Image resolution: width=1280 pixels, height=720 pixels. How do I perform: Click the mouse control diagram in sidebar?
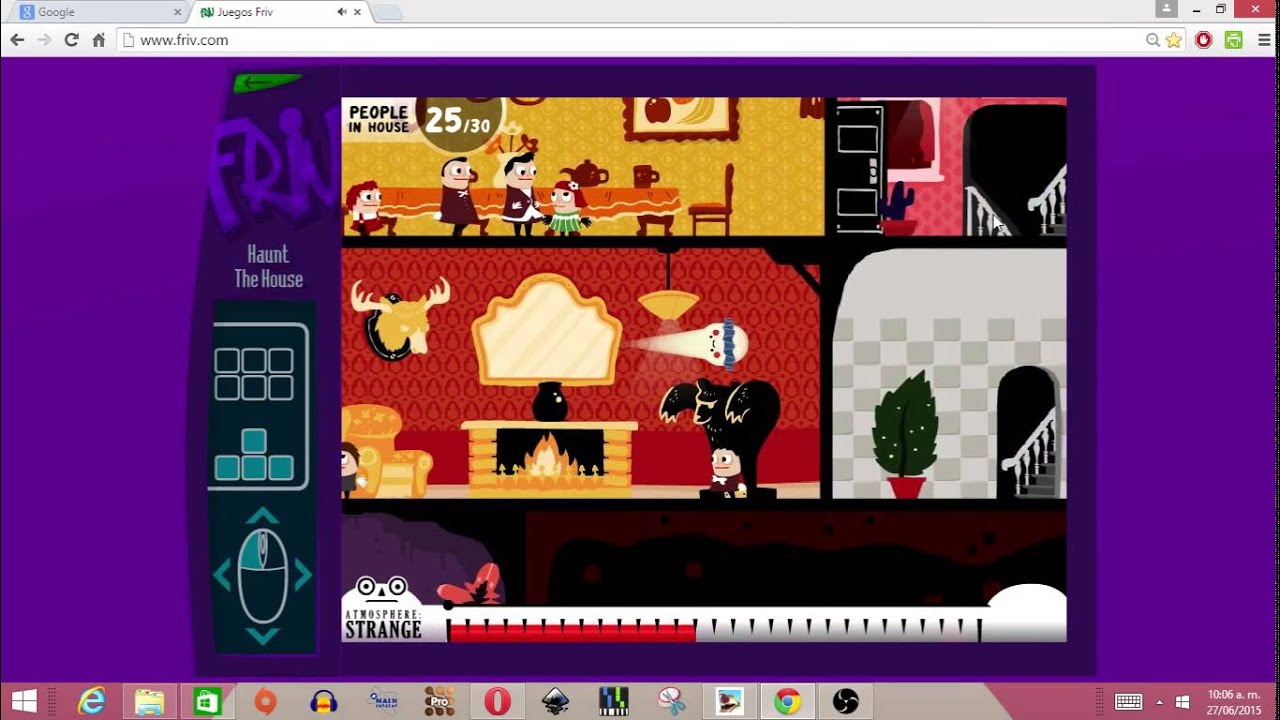click(262, 577)
